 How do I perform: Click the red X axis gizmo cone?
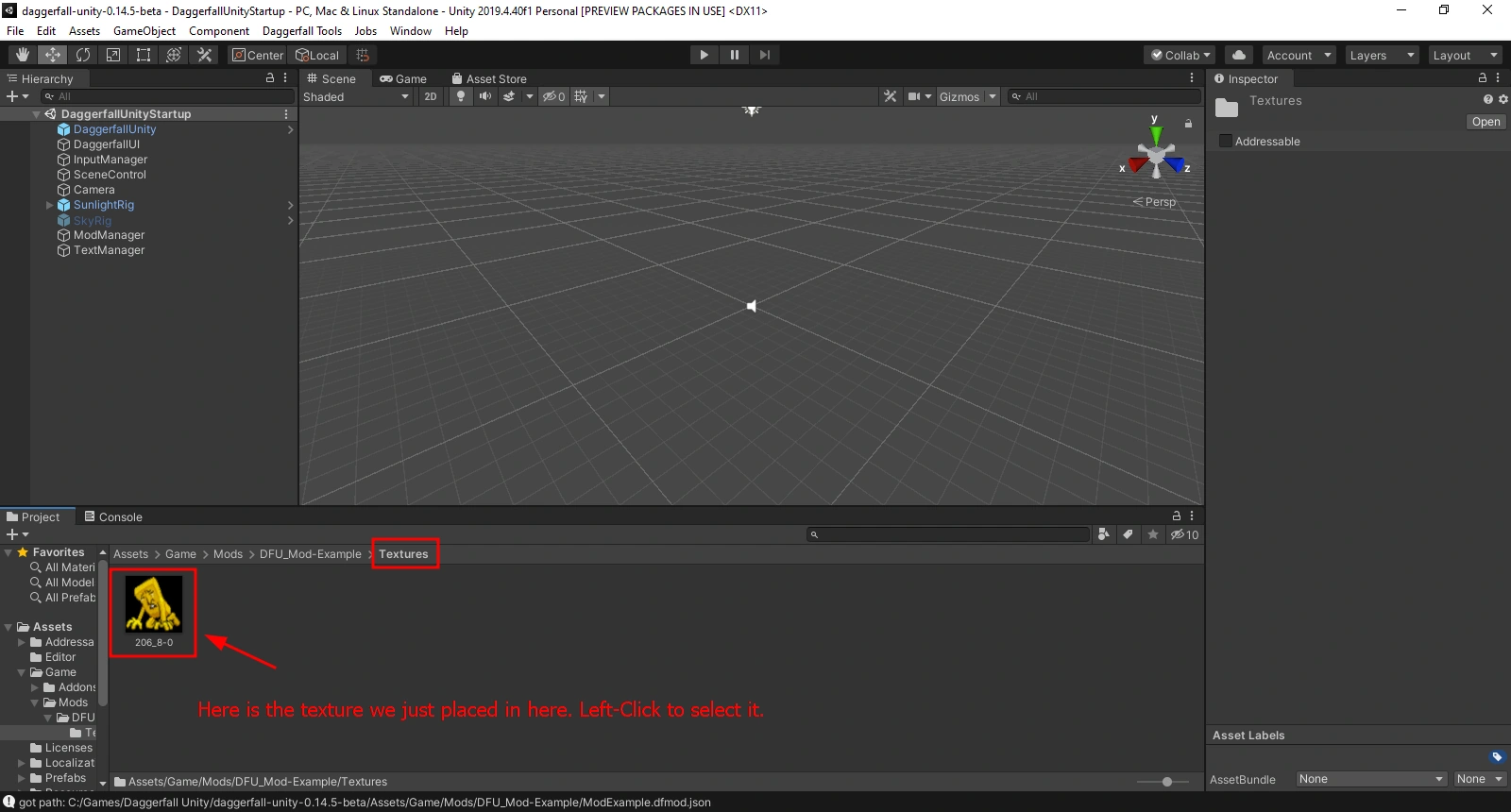[1137, 165]
